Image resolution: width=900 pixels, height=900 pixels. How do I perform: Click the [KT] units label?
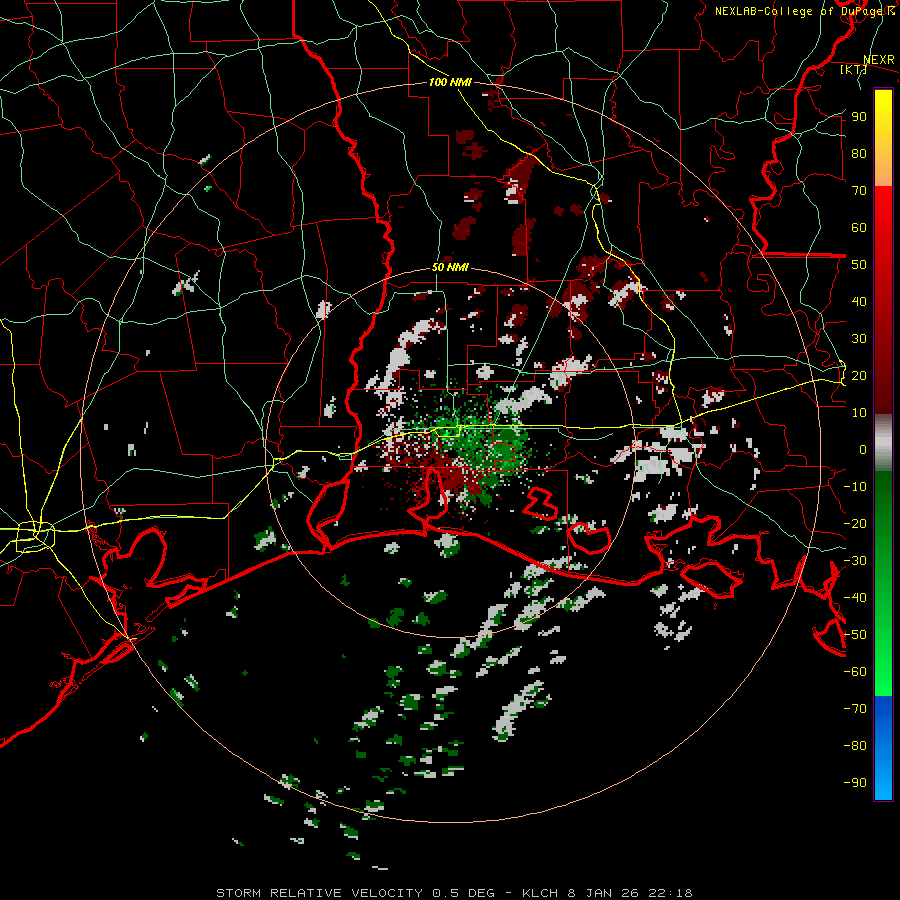[x=854, y=69]
